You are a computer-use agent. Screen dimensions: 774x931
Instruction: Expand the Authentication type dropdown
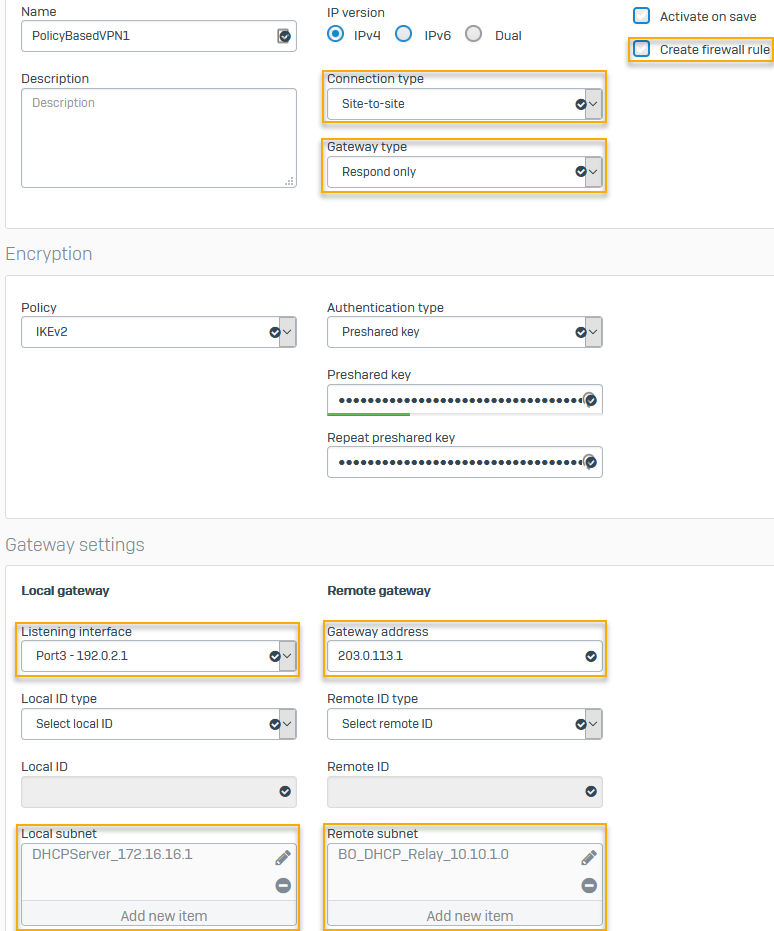pyautogui.click(x=464, y=332)
